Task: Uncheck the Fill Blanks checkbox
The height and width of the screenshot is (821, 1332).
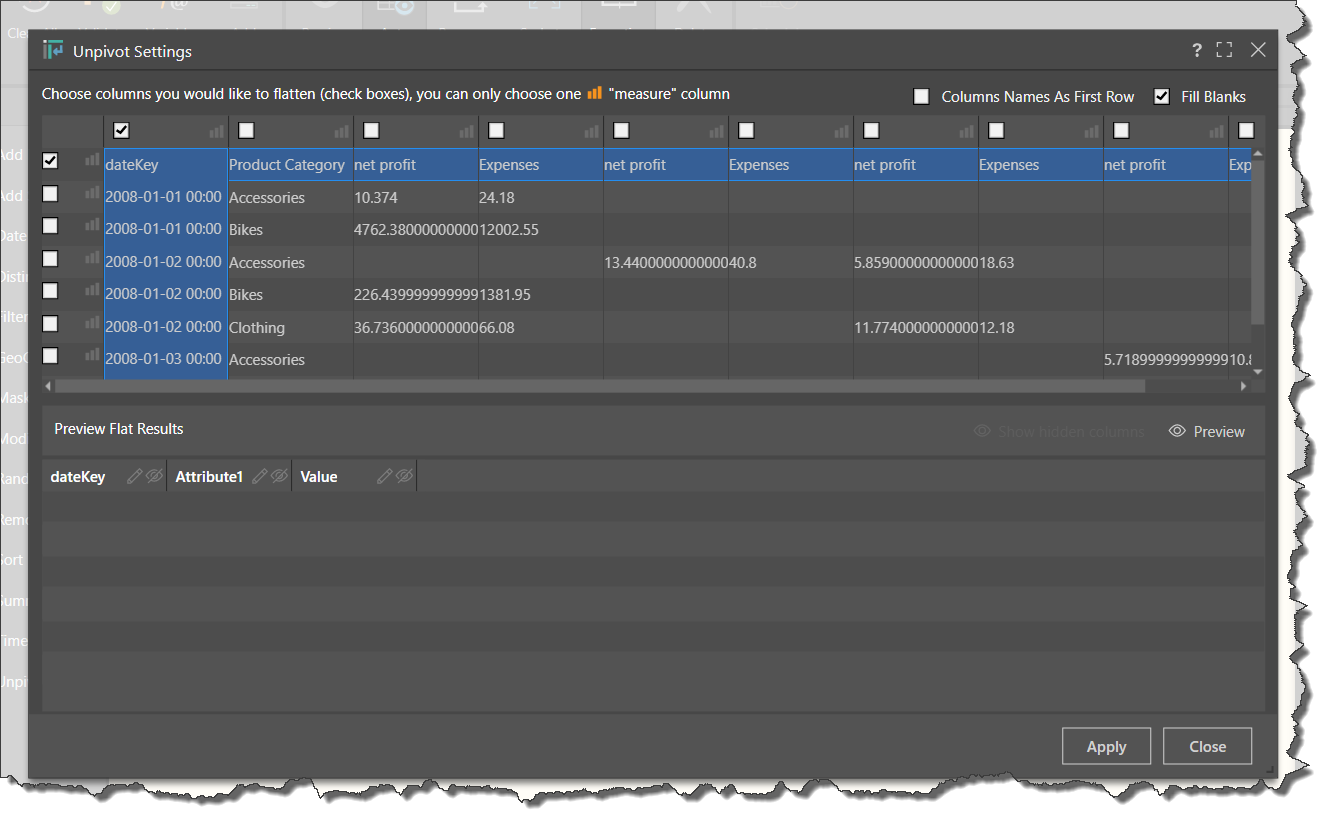Action: (1162, 97)
